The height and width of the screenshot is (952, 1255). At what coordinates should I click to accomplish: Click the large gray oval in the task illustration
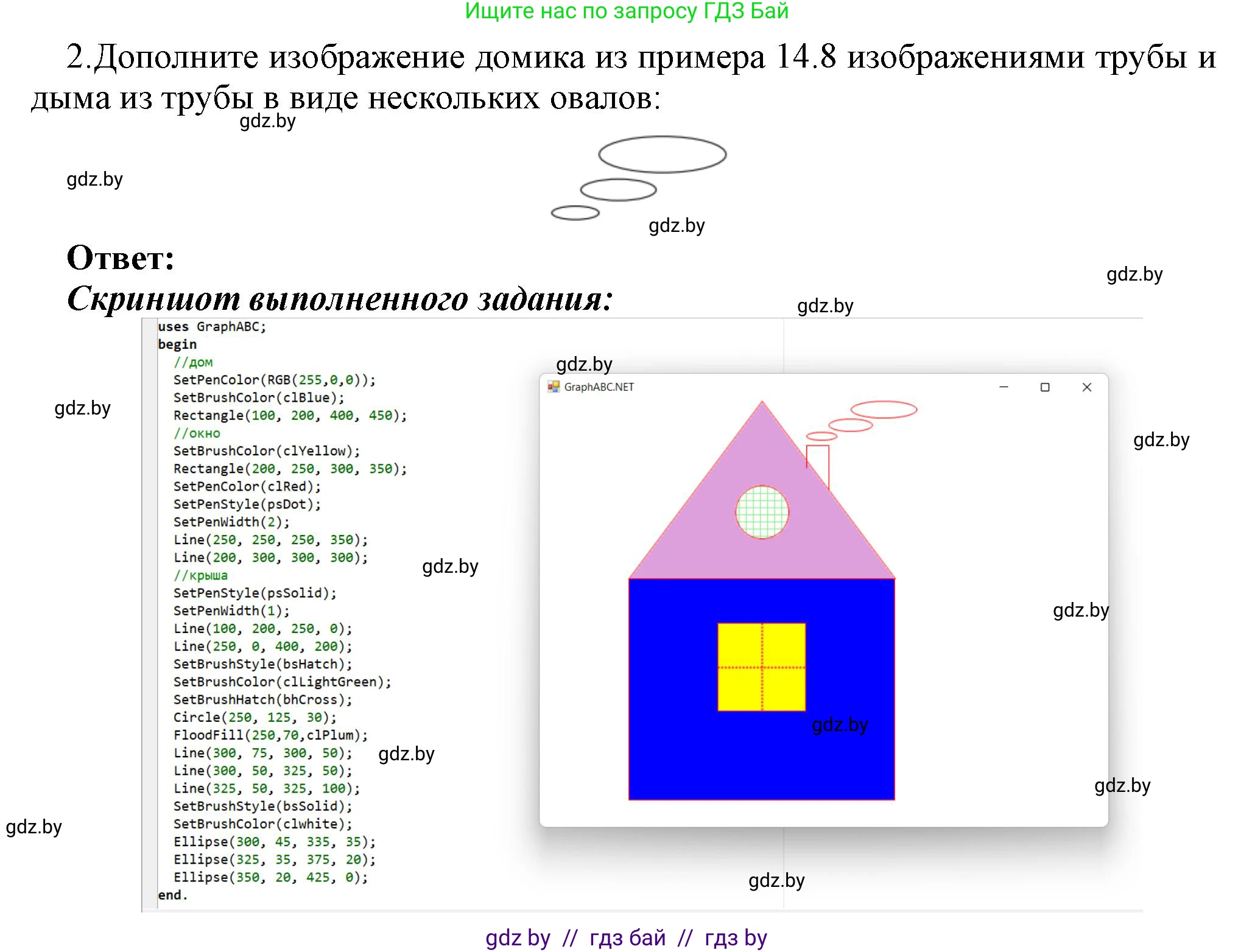pyautogui.click(x=662, y=155)
